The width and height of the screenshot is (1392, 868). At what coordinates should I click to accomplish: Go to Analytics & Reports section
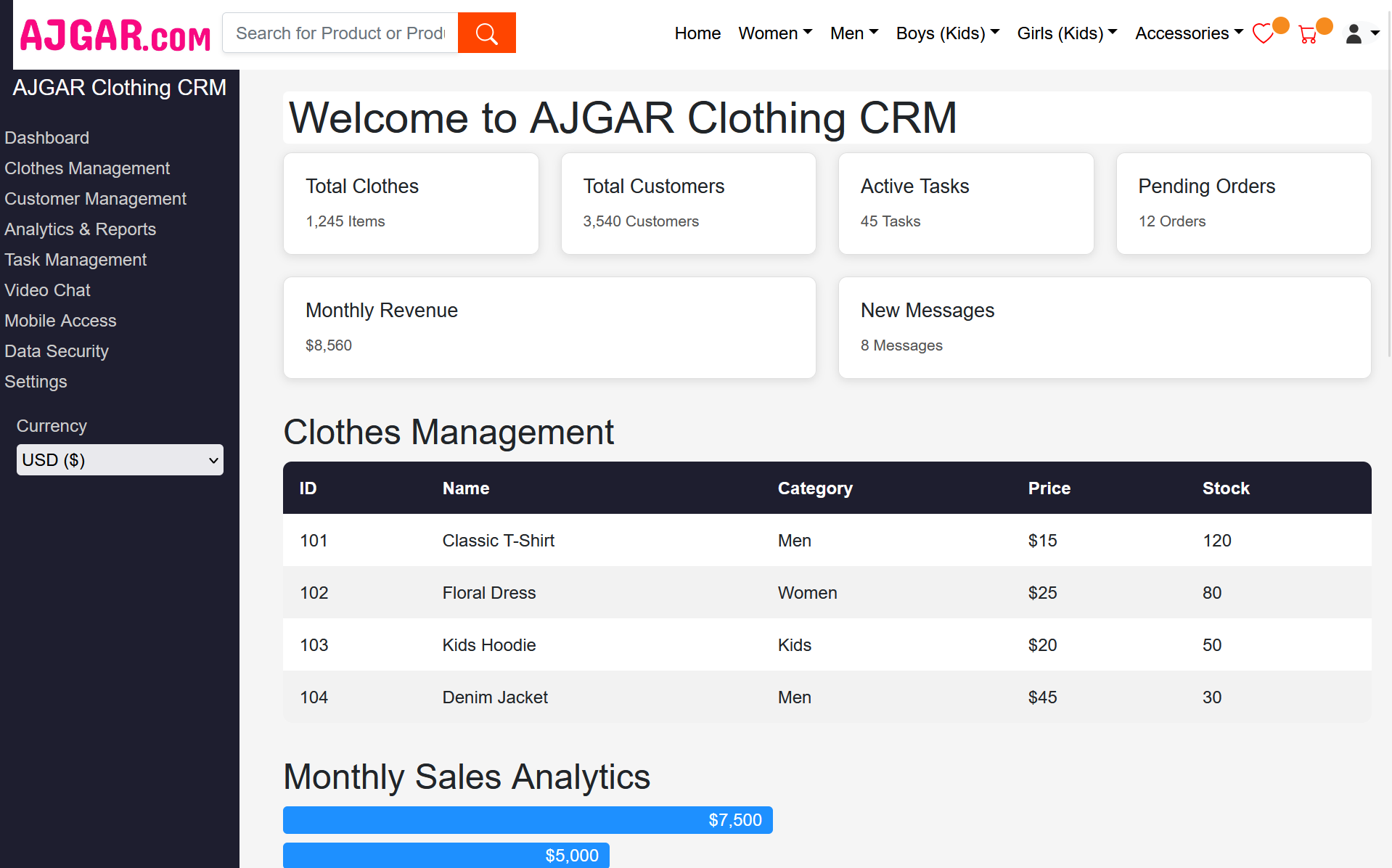80,229
